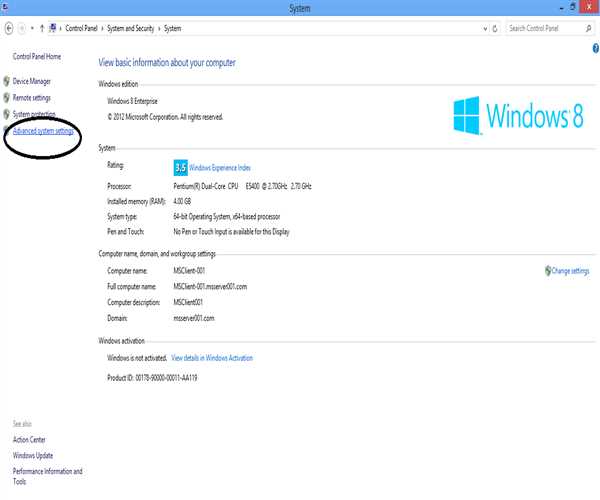
Task: Open the Windows Experience Index link
Action: [x=222, y=168]
